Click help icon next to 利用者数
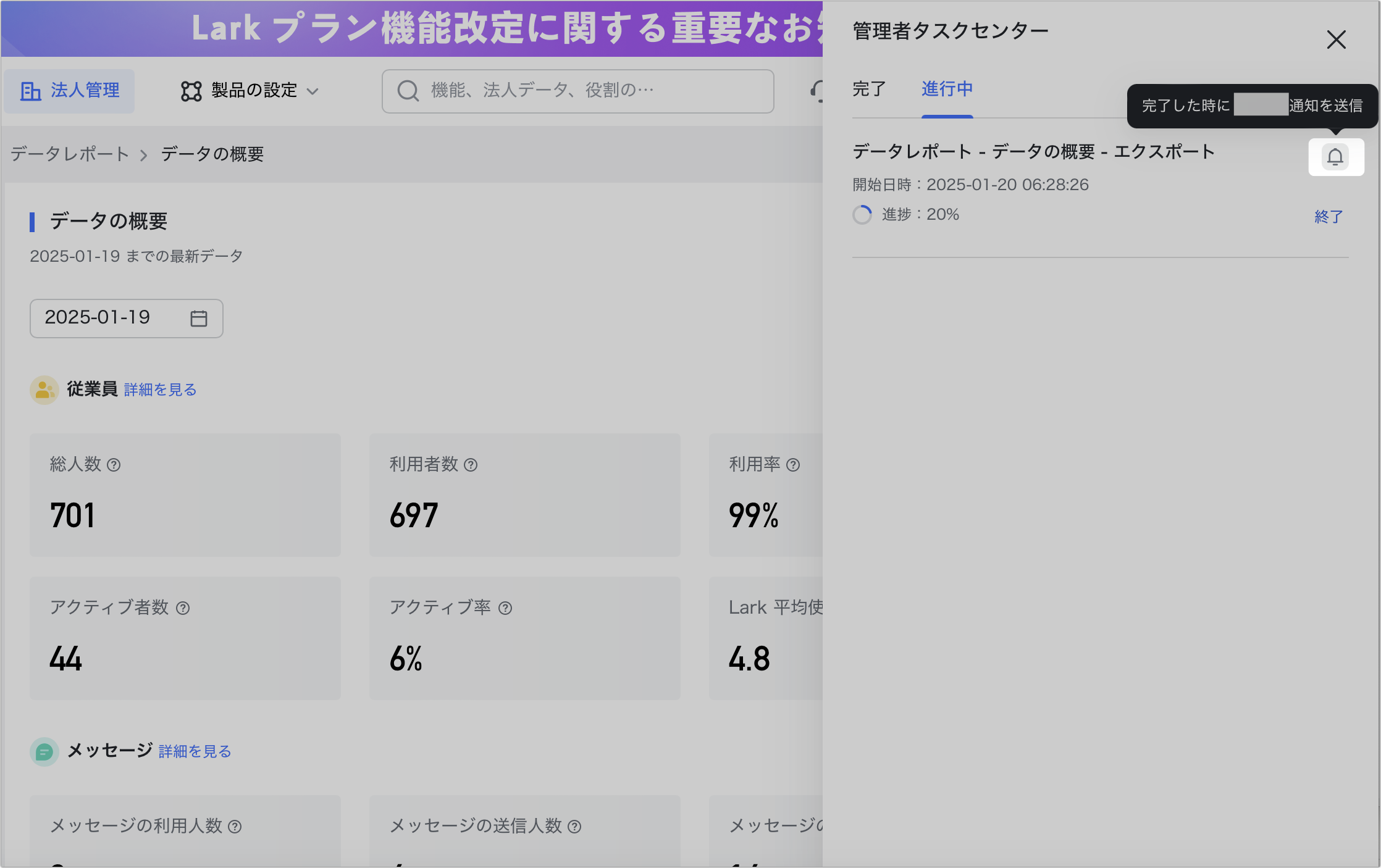 tap(471, 465)
